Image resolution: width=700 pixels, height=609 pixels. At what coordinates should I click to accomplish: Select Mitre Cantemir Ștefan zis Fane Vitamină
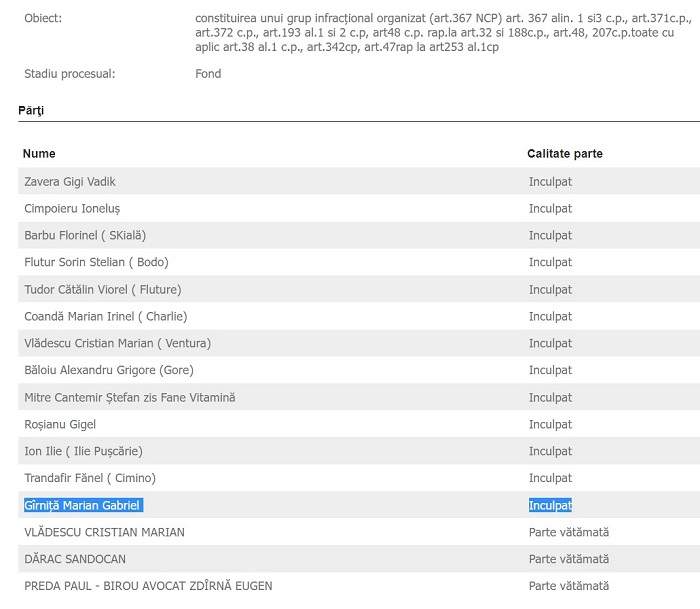click(x=130, y=398)
